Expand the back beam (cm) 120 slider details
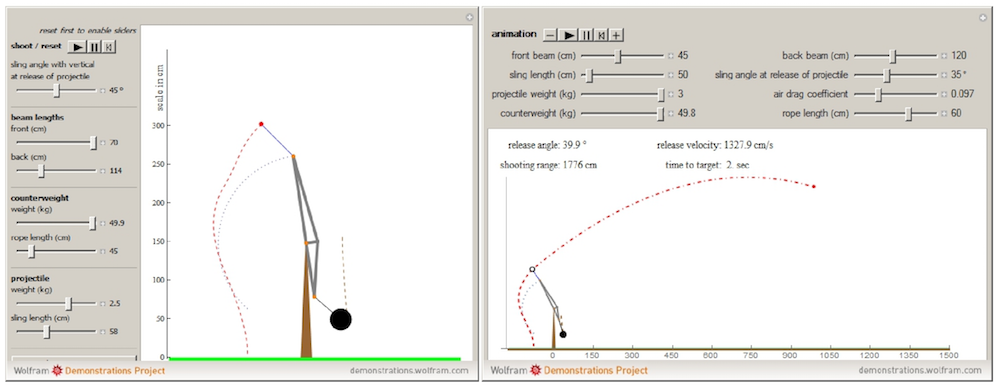Viewport: 1000px width, 387px height. [943, 56]
